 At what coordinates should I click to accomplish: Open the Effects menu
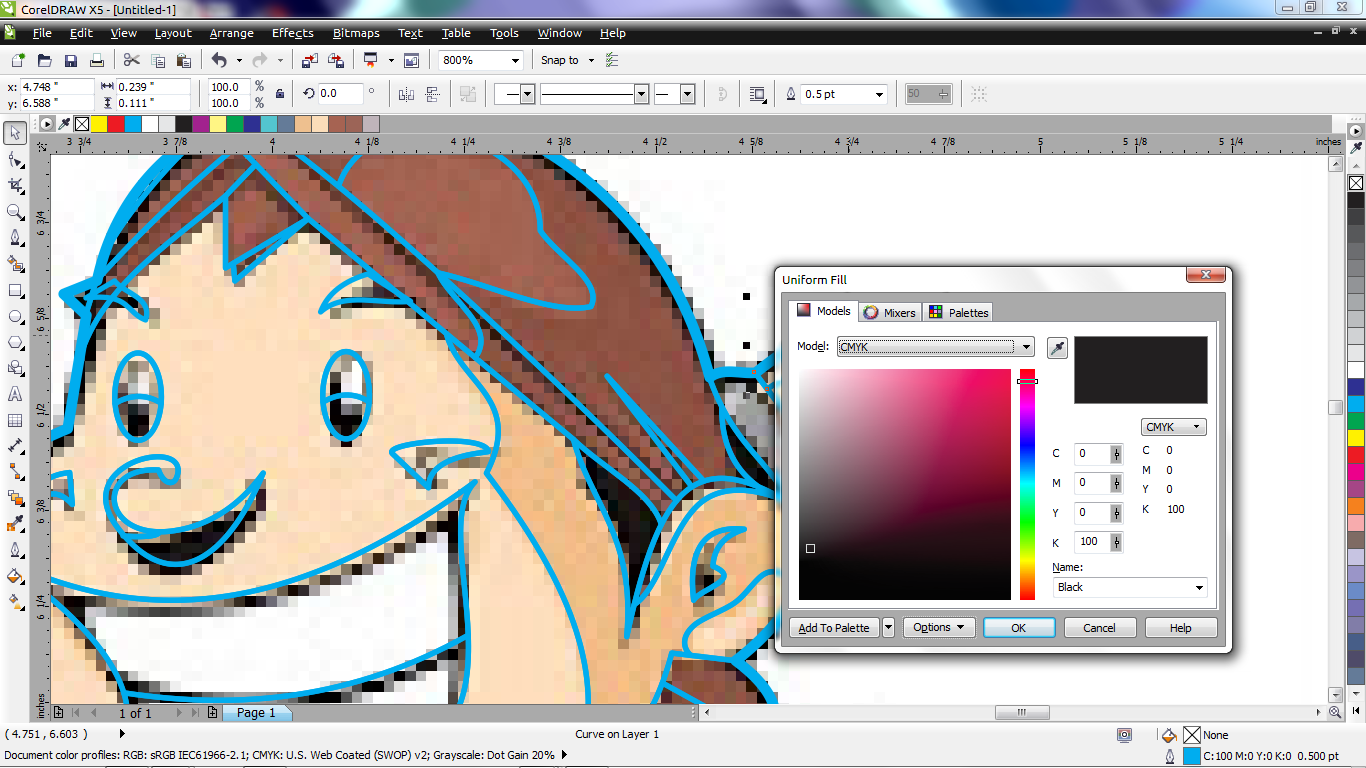[x=292, y=33]
